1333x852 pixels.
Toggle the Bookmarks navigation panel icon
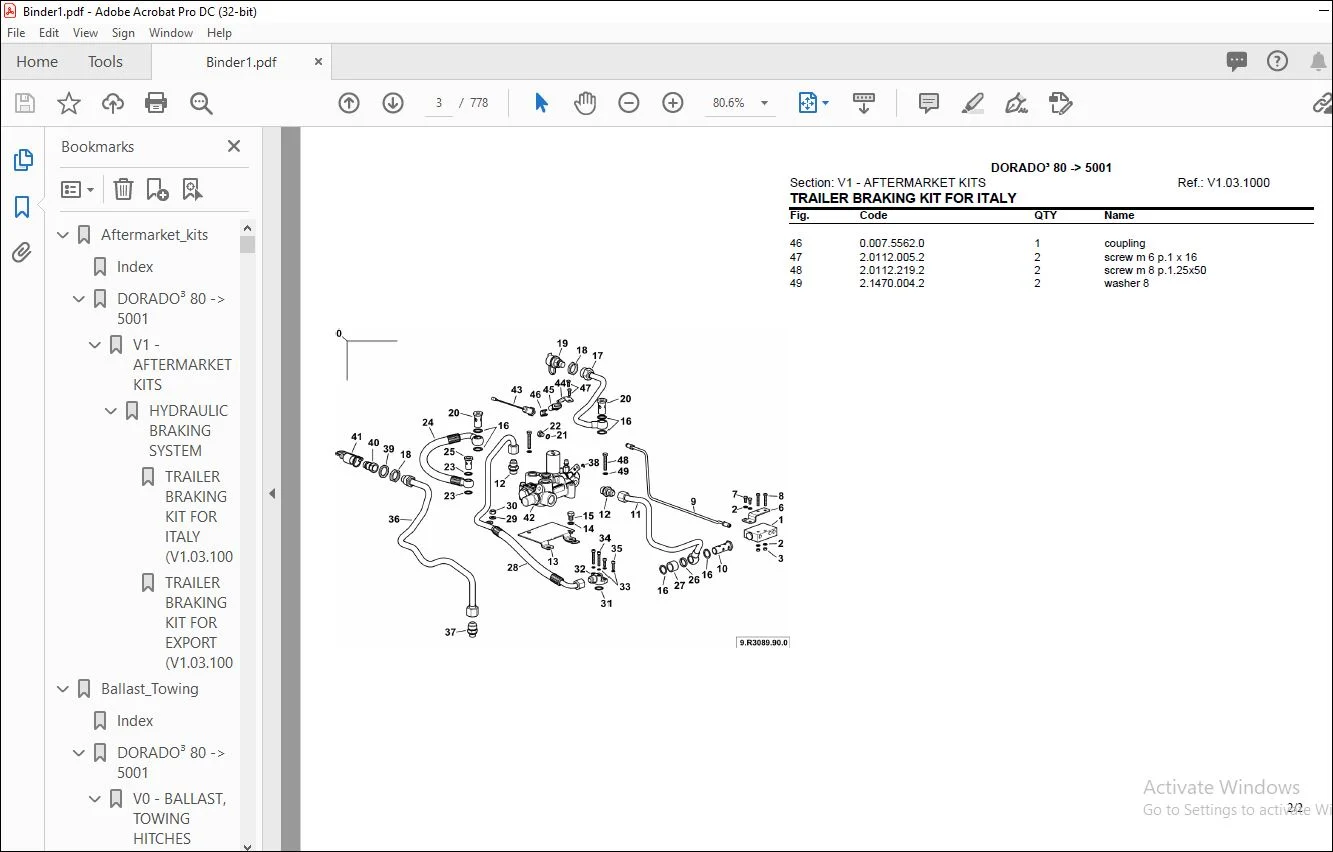click(x=22, y=207)
